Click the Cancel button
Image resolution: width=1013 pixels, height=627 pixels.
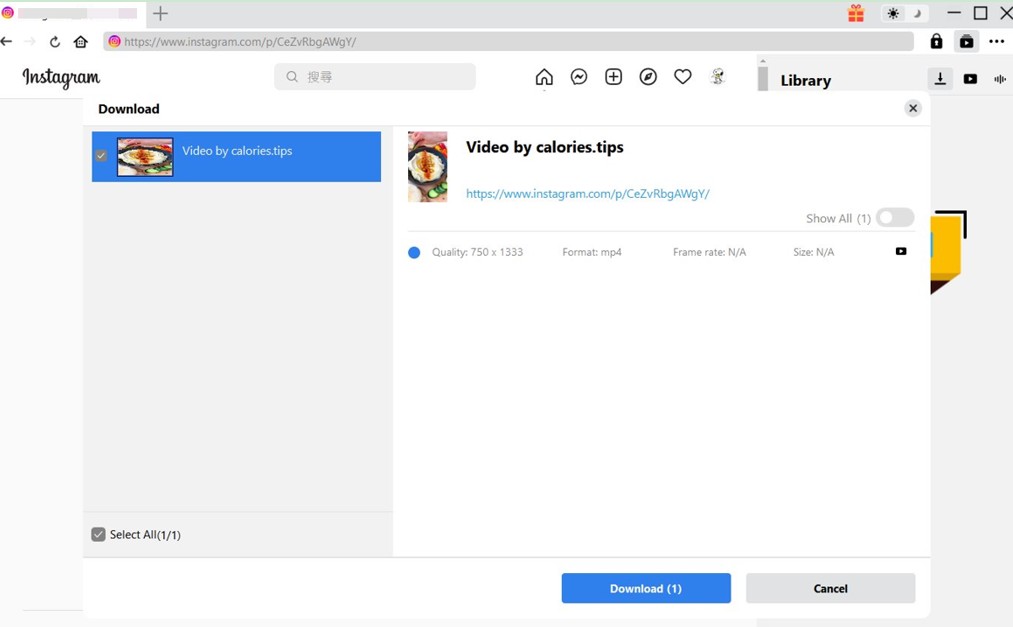tap(830, 588)
